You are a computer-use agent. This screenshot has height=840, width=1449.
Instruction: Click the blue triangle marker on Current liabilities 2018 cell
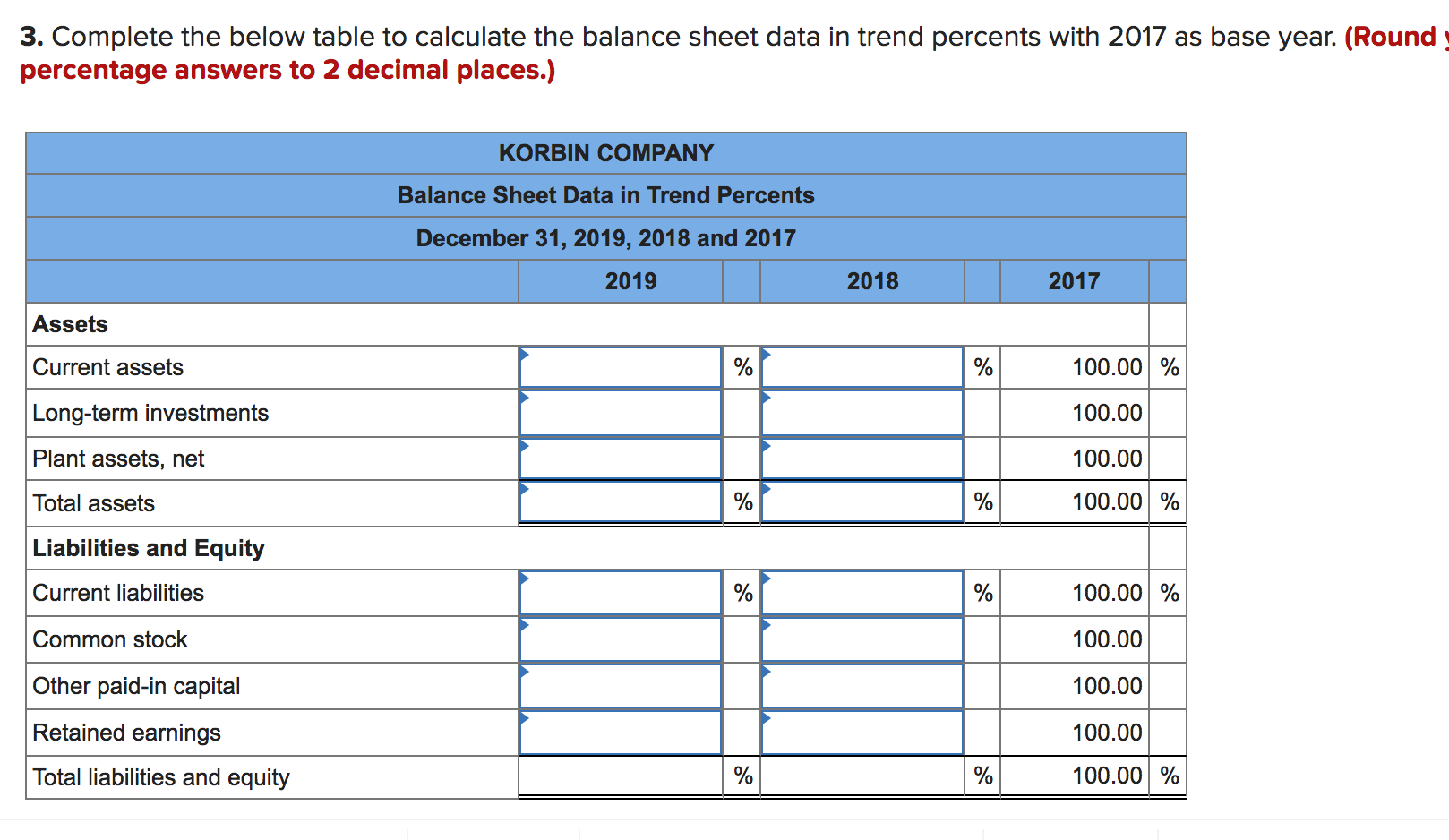[767, 578]
